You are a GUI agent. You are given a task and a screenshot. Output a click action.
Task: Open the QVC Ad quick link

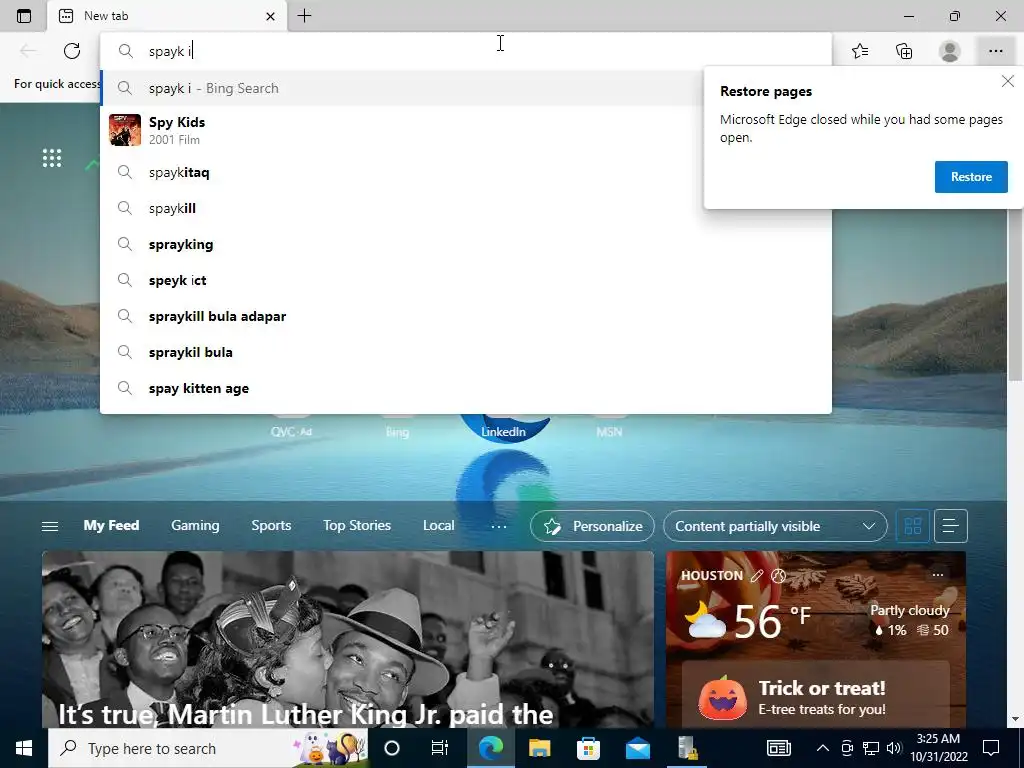pos(291,432)
